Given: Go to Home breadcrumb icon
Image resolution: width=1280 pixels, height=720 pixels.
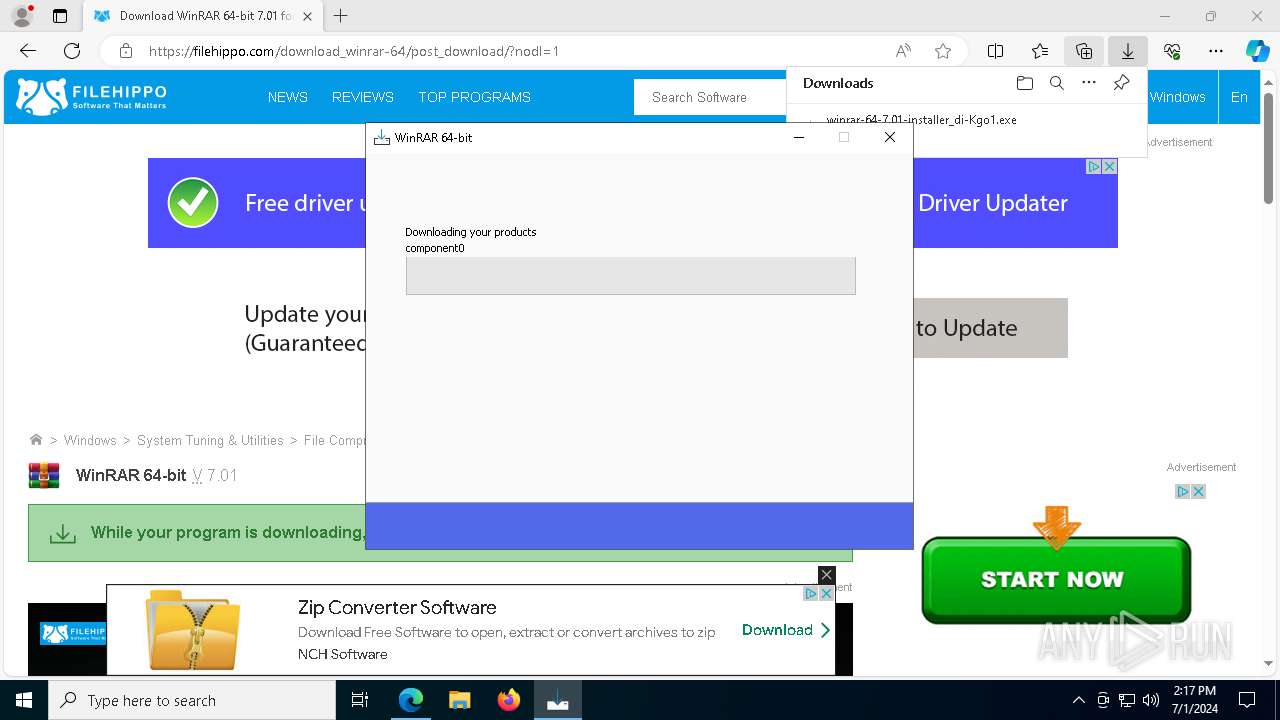Looking at the screenshot, I should point(36,440).
